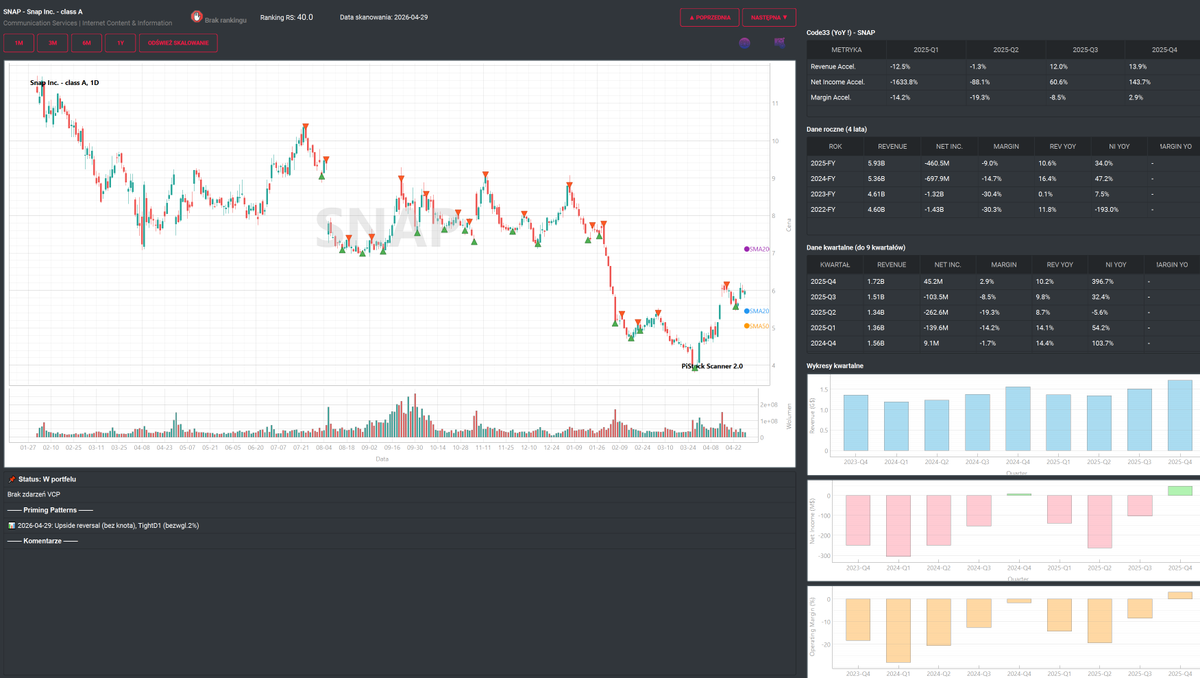Click the 2025-Q1 column header in Code33 table
The width and height of the screenshot is (1200, 678).
click(x=926, y=49)
